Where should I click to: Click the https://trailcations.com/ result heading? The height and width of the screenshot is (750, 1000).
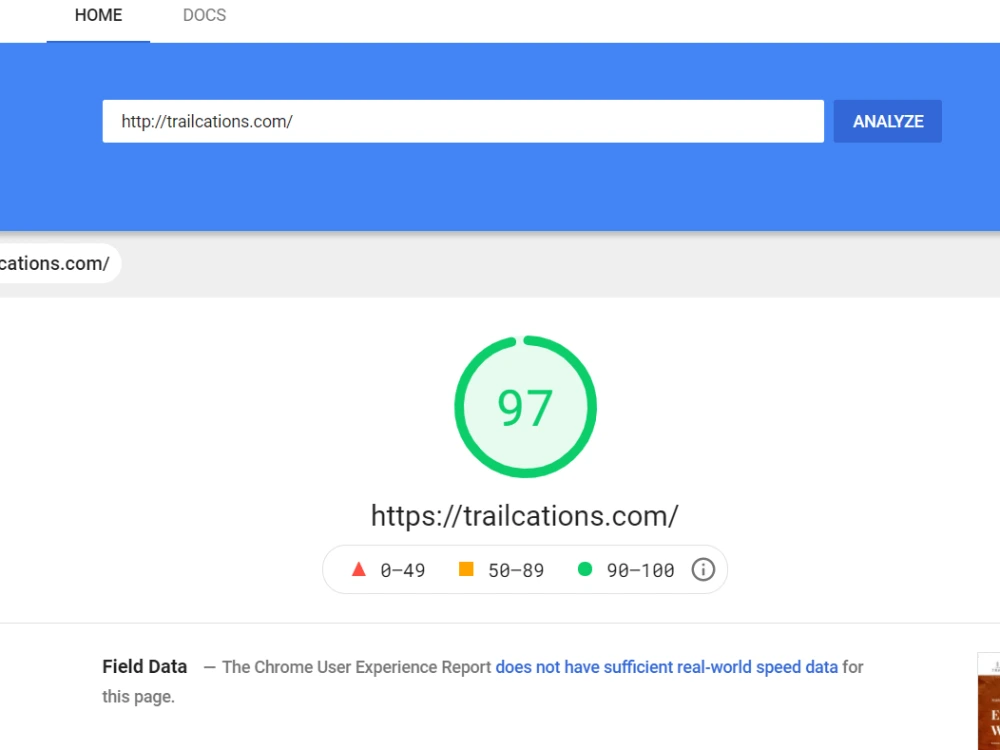524,515
